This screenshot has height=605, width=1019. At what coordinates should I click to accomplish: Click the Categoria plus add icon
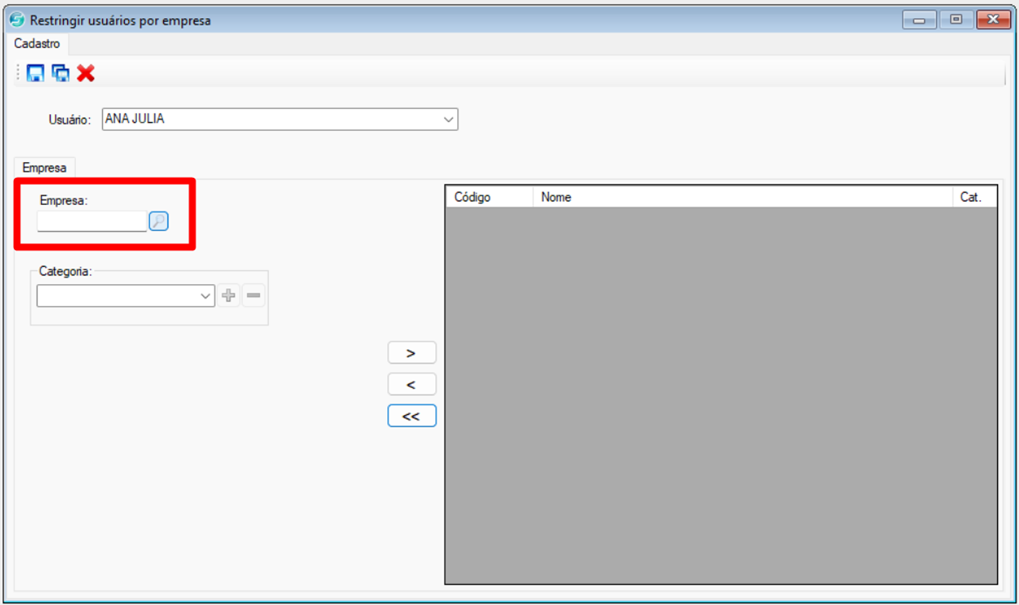[228, 296]
